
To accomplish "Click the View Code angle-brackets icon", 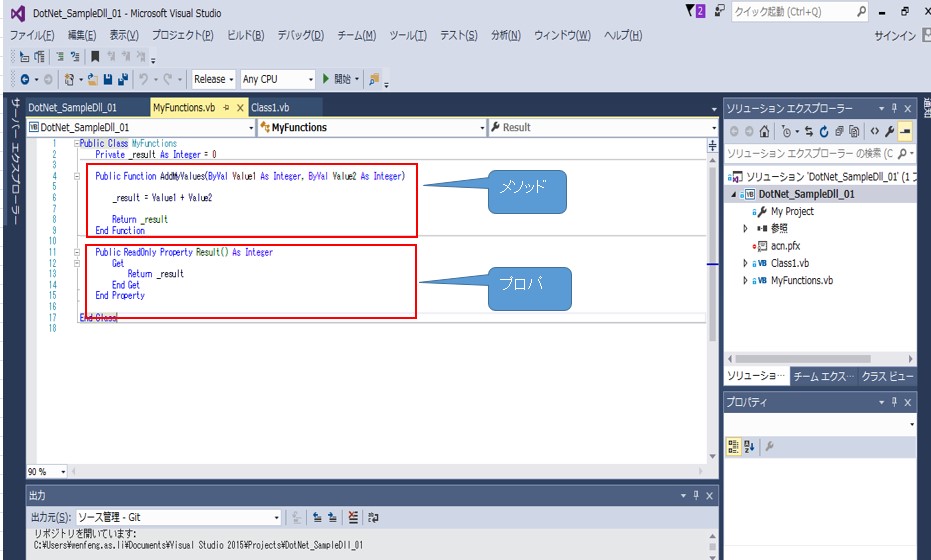I will click(x=875, y=131).
